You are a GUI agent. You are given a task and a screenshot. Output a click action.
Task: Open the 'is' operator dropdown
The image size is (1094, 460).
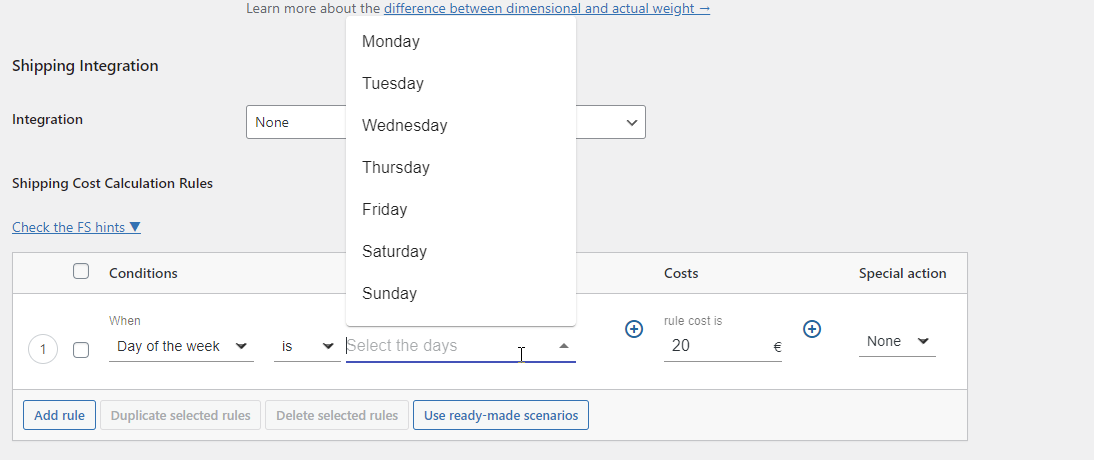(x=307, y=346)
